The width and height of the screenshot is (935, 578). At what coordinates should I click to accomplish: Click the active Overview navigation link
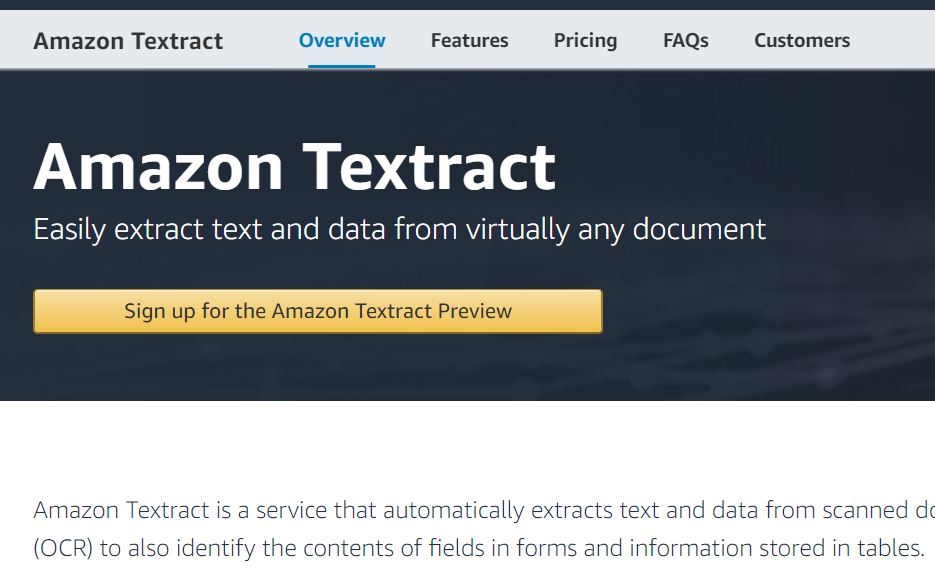[341, 40]
